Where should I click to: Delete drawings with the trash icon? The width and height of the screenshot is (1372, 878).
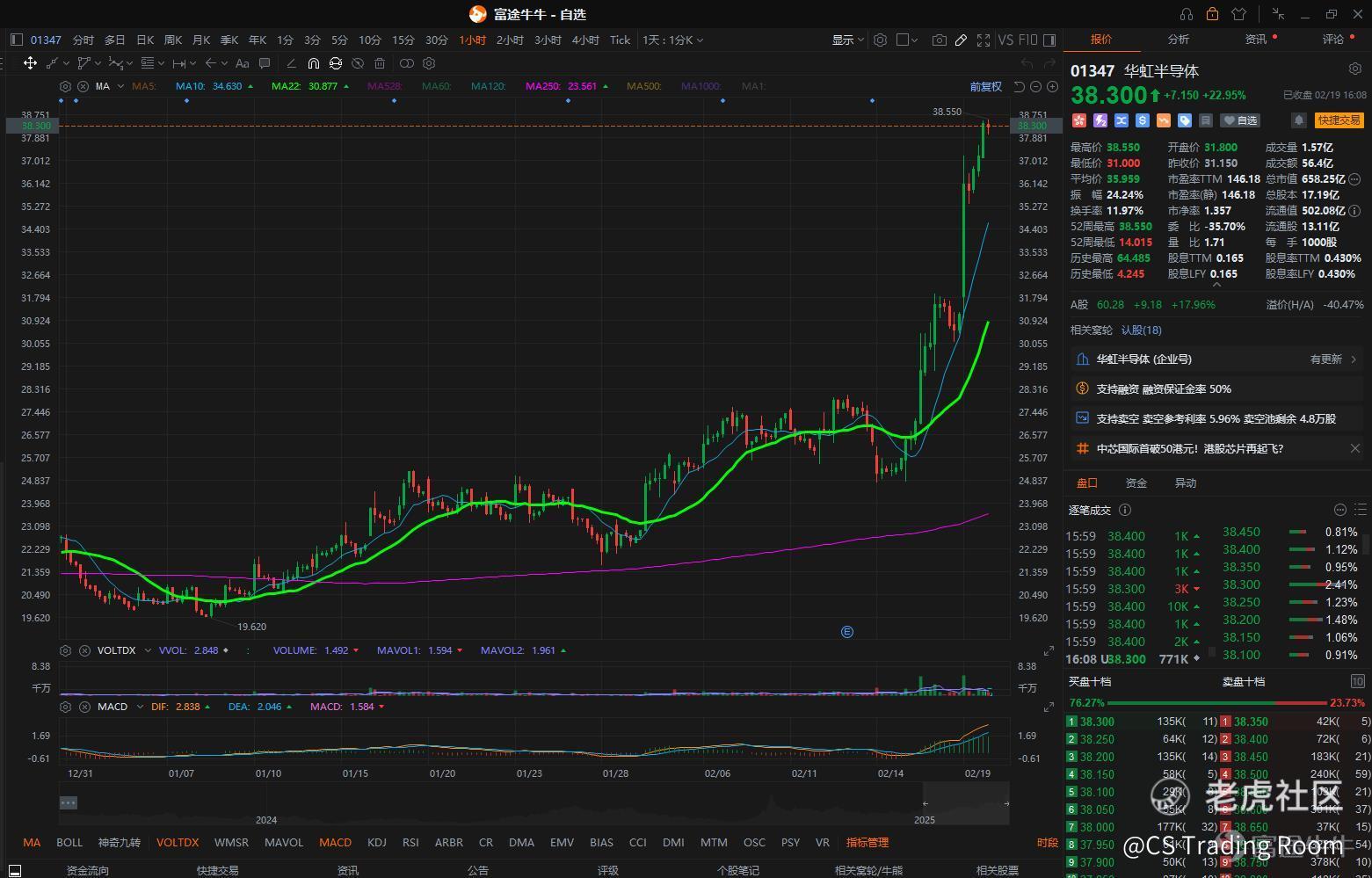[380, 63]
